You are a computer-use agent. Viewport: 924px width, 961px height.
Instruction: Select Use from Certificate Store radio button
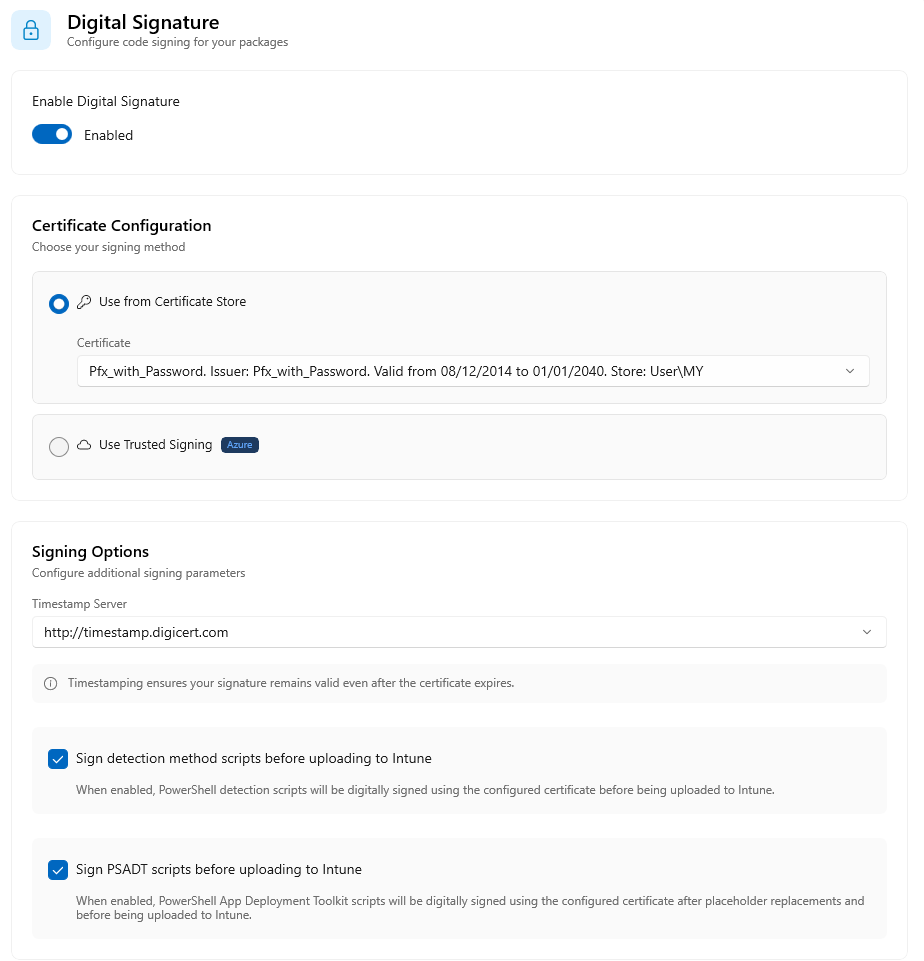click(59, 303)
